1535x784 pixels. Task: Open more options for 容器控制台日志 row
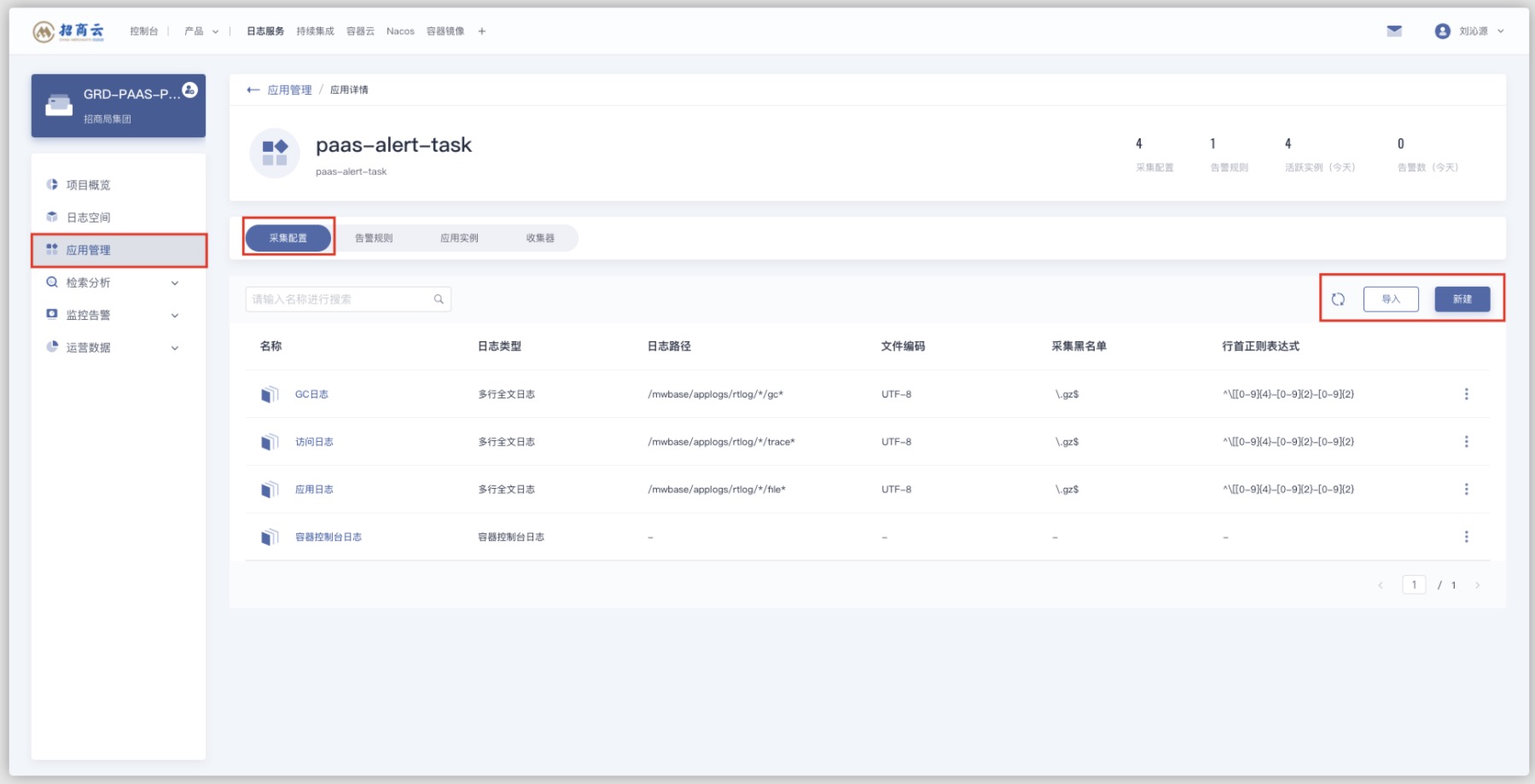1467,537
